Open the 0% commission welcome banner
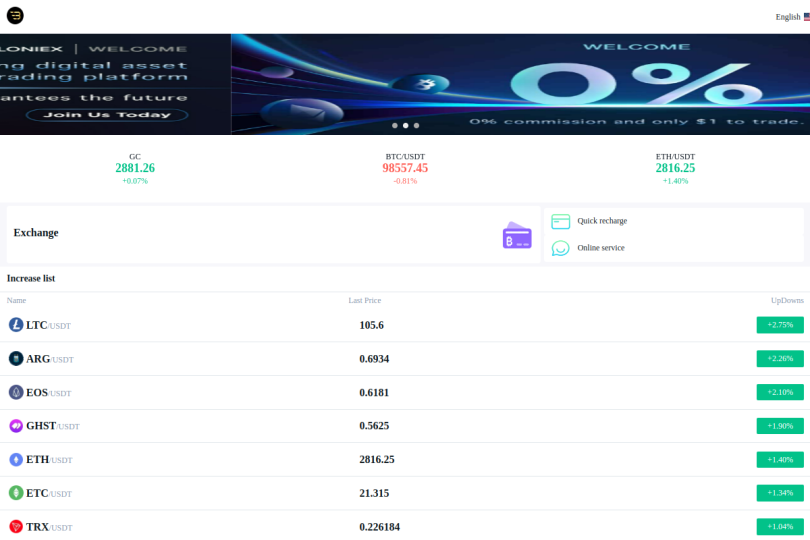 click(520, 84)
